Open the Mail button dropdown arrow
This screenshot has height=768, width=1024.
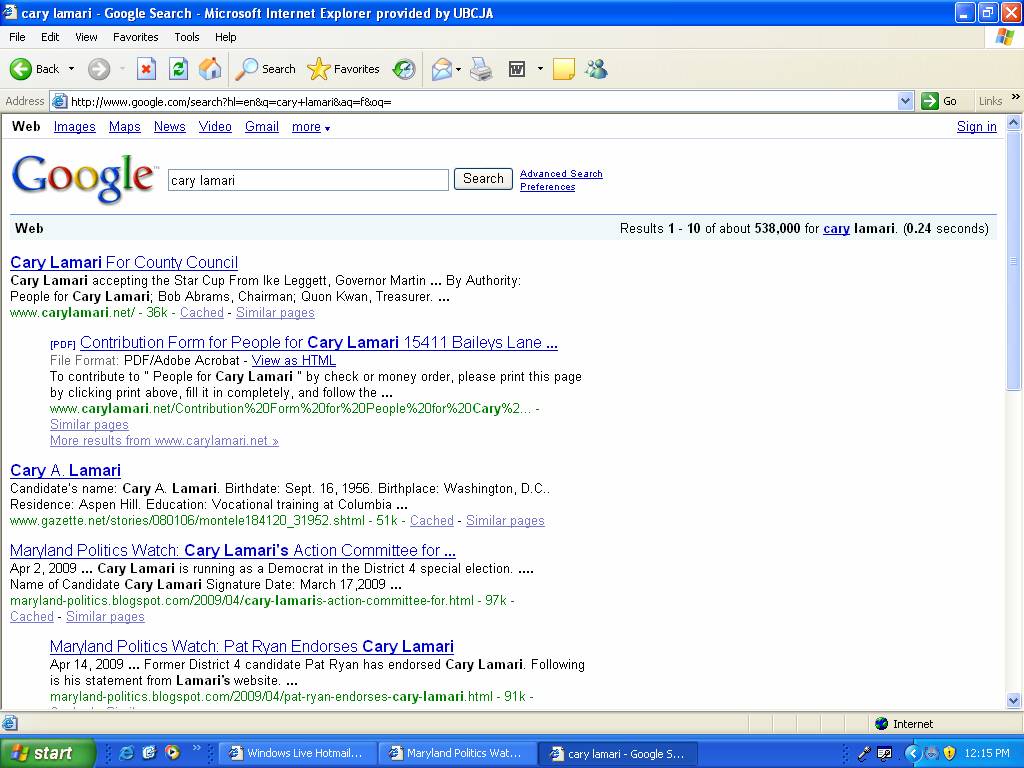[x=458, y=69]
